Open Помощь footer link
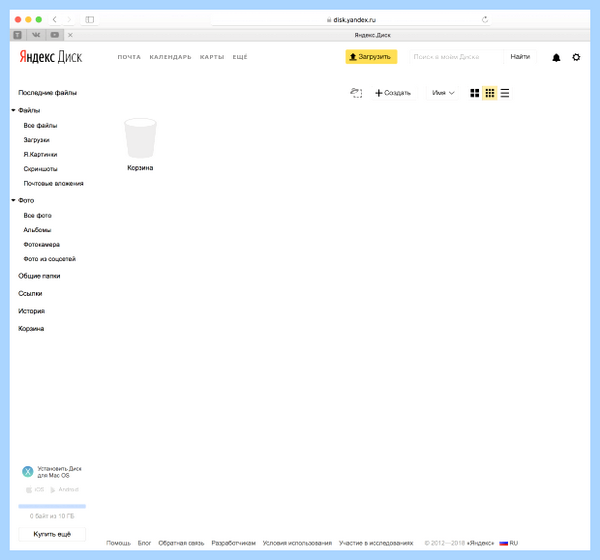Image resolution: width=600 pixels, height=560 pixels. tap(118, 543)
